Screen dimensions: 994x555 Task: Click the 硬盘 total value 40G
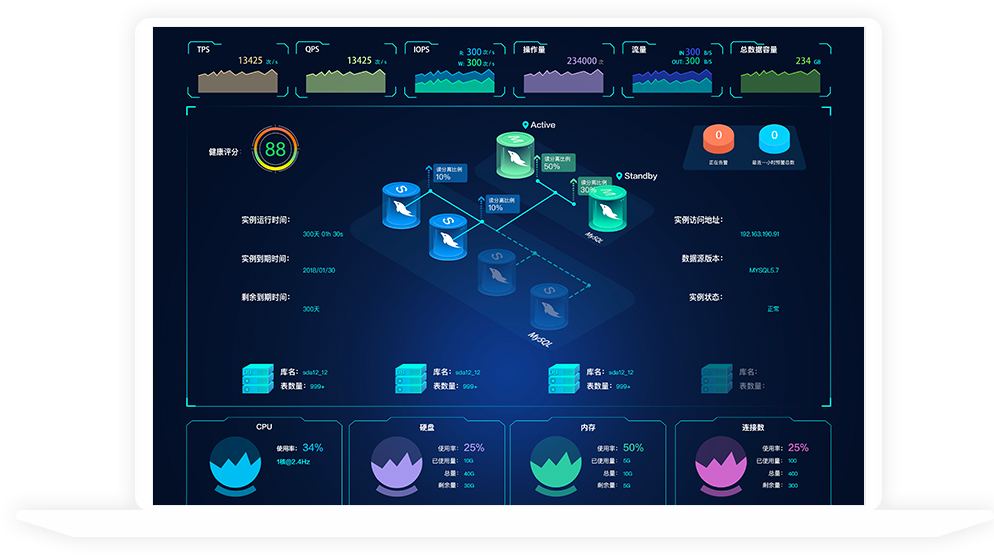tap(468, 473)
